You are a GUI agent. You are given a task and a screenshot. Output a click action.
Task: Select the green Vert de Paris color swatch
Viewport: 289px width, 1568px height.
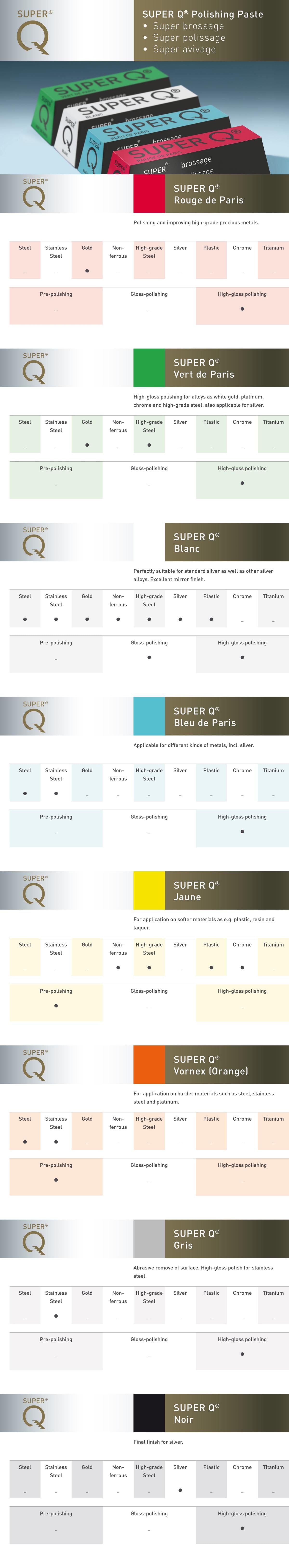tap(149, 368)
